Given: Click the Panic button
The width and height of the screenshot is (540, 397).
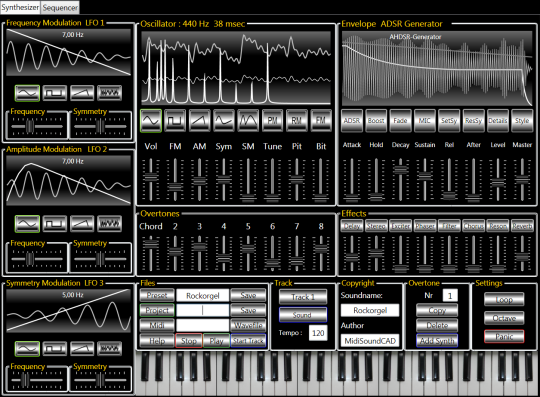Looking at the screenshot, I should click(504, 337).
